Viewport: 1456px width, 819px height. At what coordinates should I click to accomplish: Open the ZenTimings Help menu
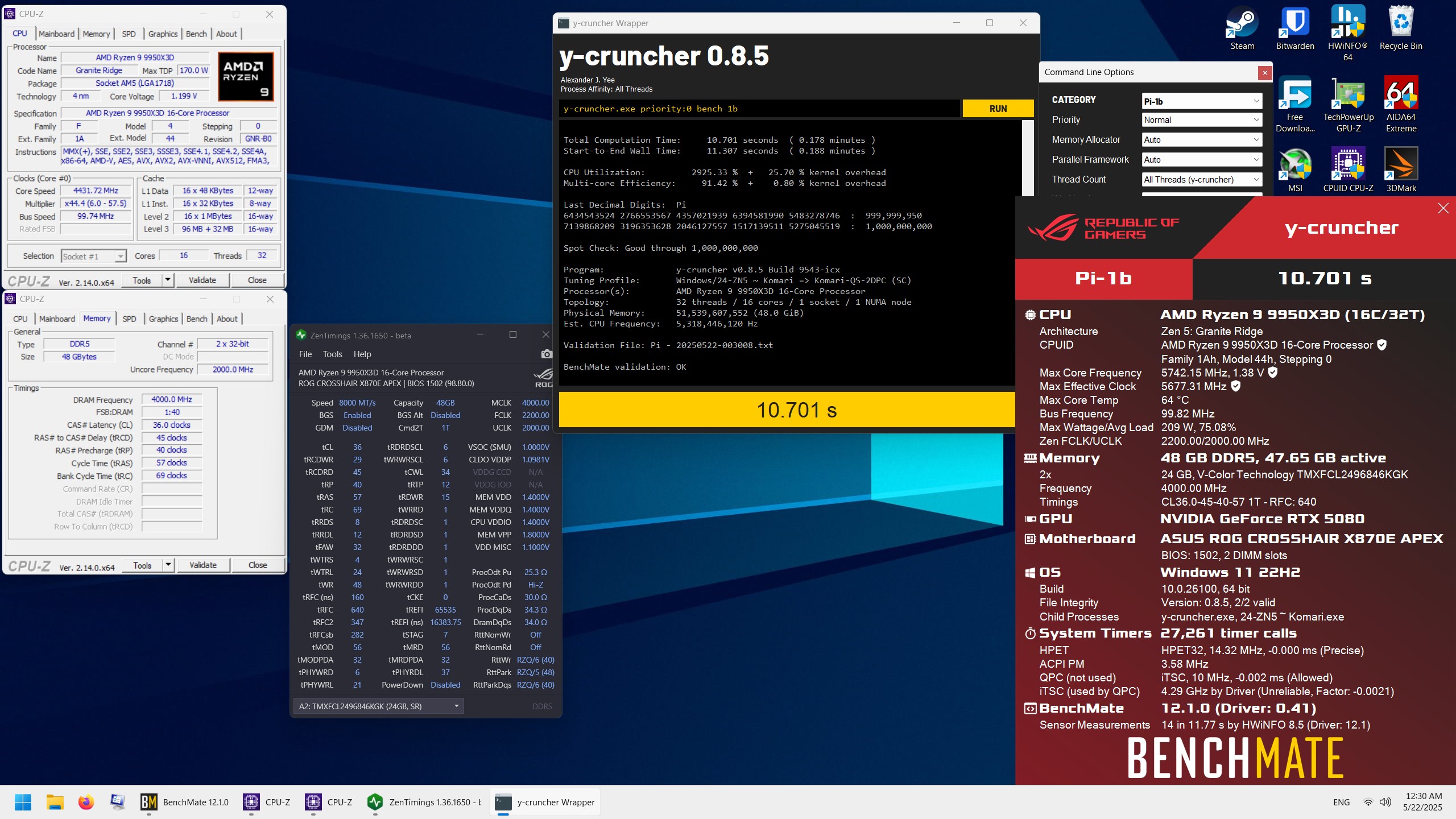coord(362,354)
